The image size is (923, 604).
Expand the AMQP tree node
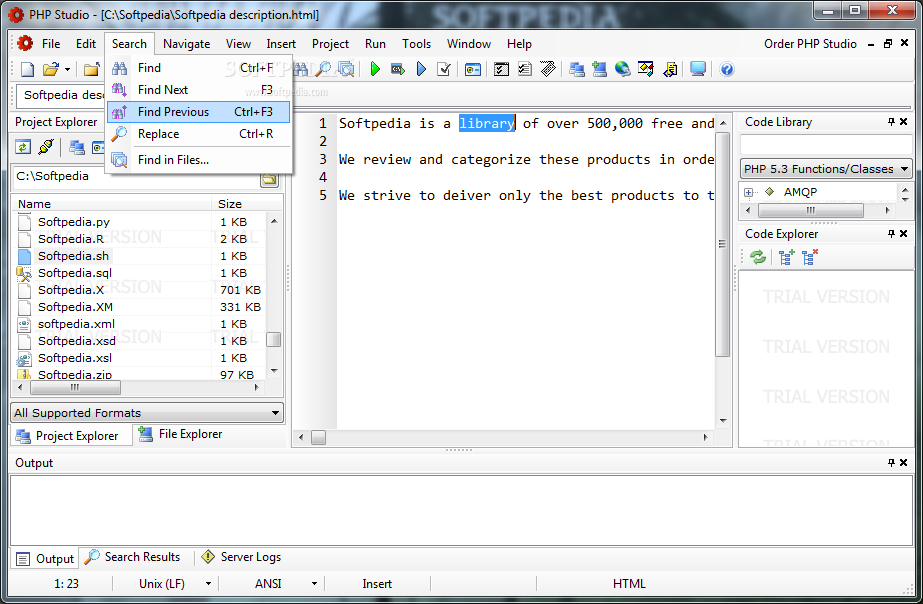749,193
